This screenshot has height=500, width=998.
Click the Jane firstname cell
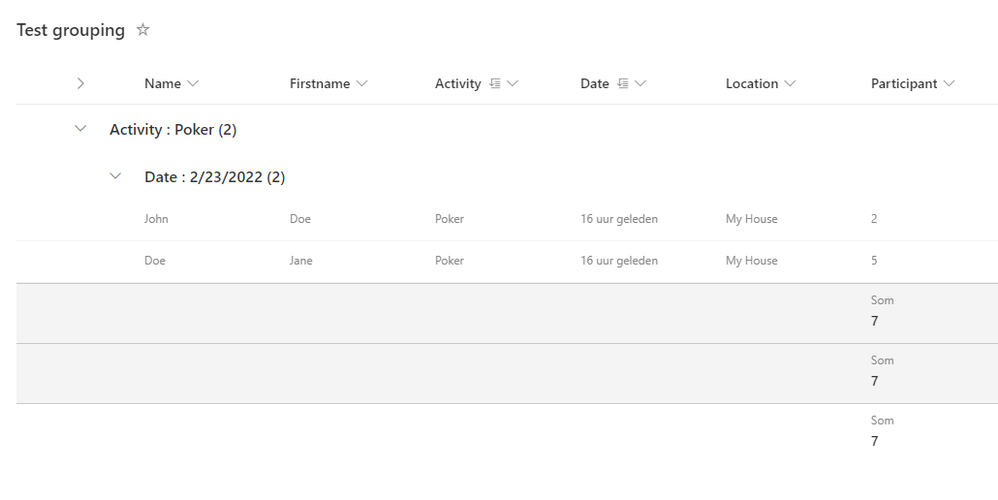pos(301,261)
